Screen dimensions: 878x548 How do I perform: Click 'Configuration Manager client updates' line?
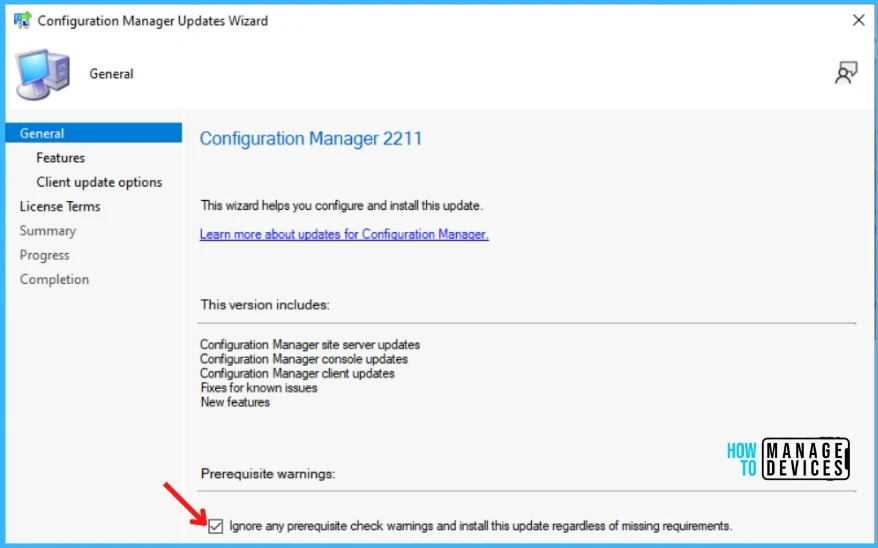(x=297, y=373)
